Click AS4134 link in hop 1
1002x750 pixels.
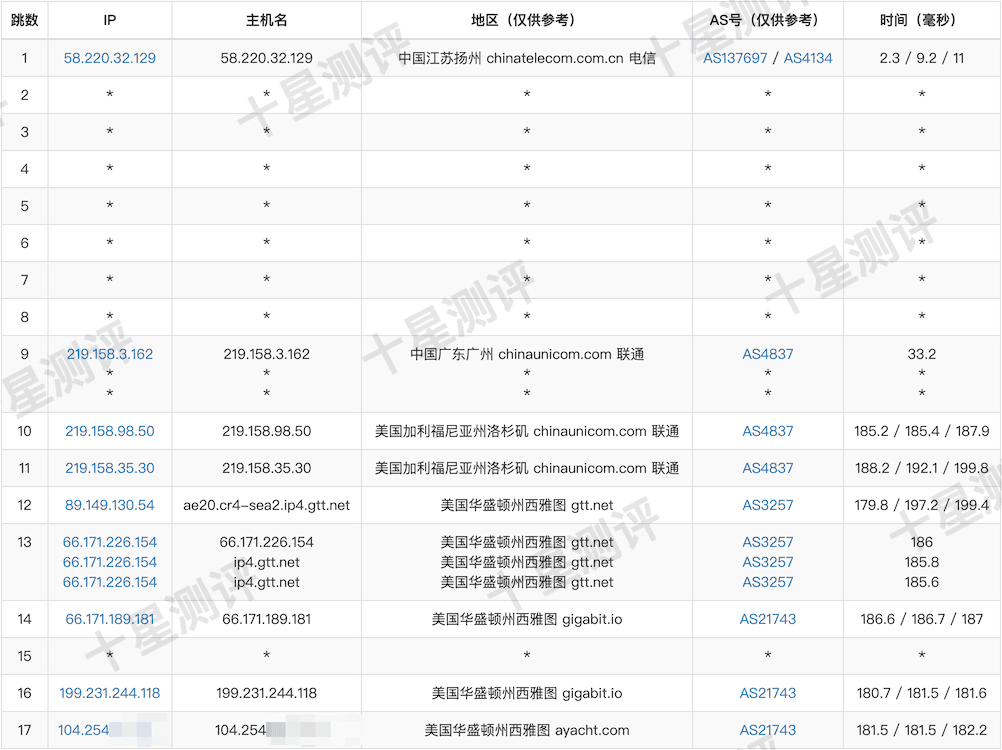click(808, 58)
